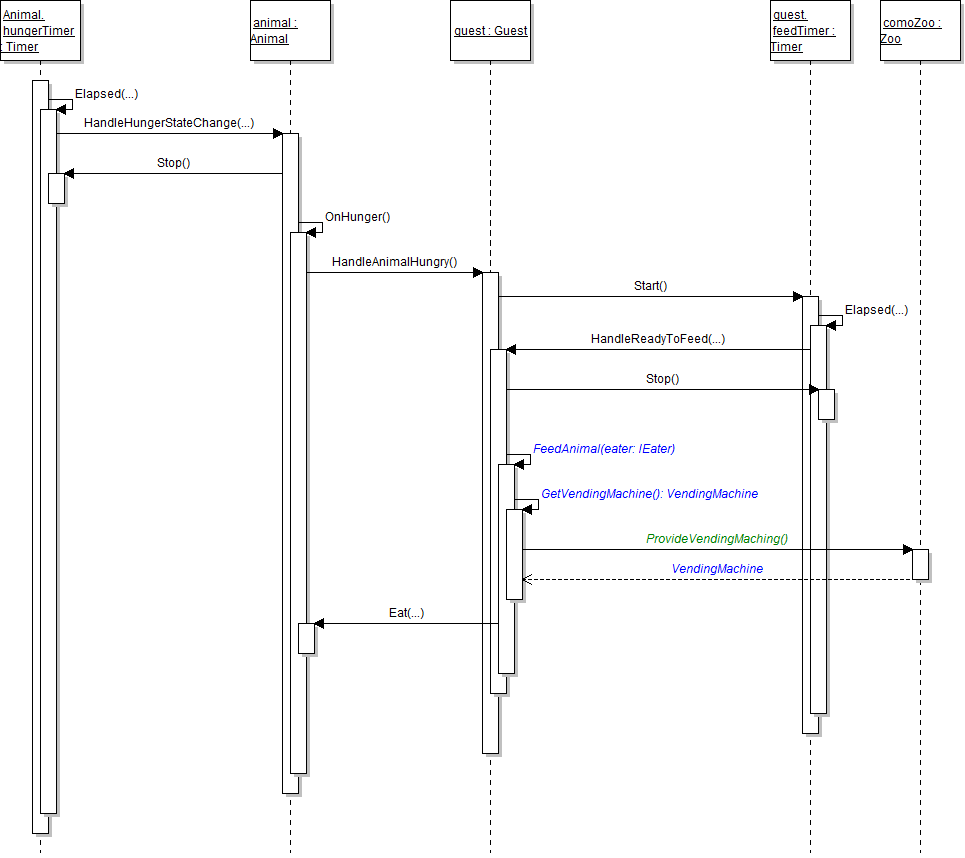Click the Stop() label below HandleHungerStateChange

pyautogui.click(x=173, y=163)
